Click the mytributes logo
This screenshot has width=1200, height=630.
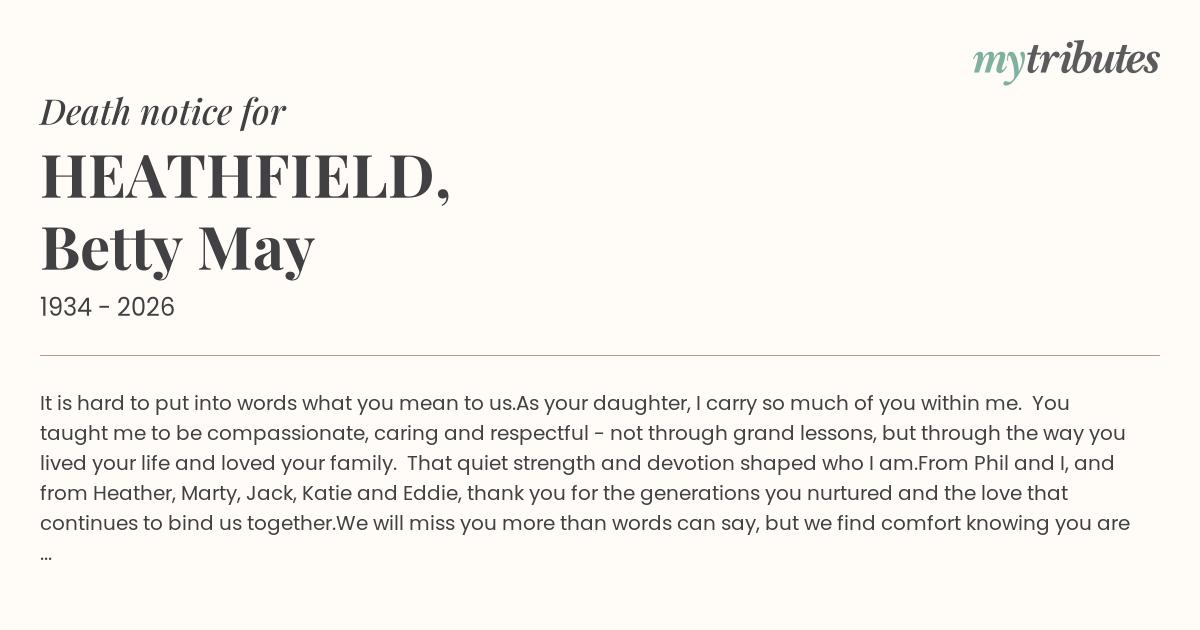pyautogui.click(x=1066, y=61)
